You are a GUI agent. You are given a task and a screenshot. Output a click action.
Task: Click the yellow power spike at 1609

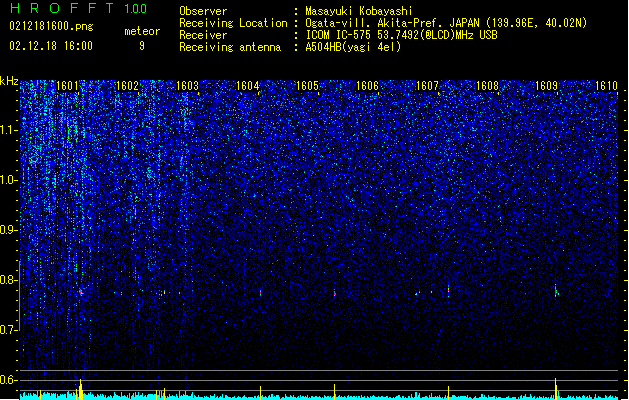[556, 388]
